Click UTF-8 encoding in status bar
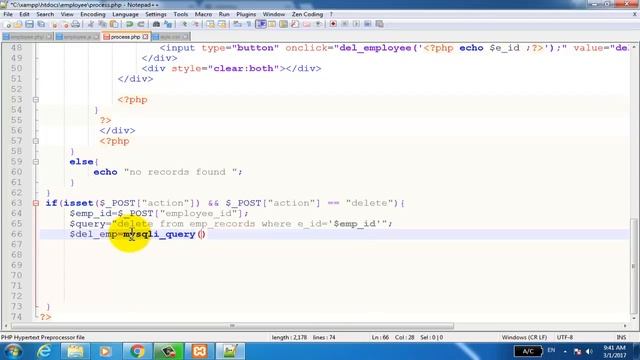This screenshot has width=640, height=360. pos(565,337)
